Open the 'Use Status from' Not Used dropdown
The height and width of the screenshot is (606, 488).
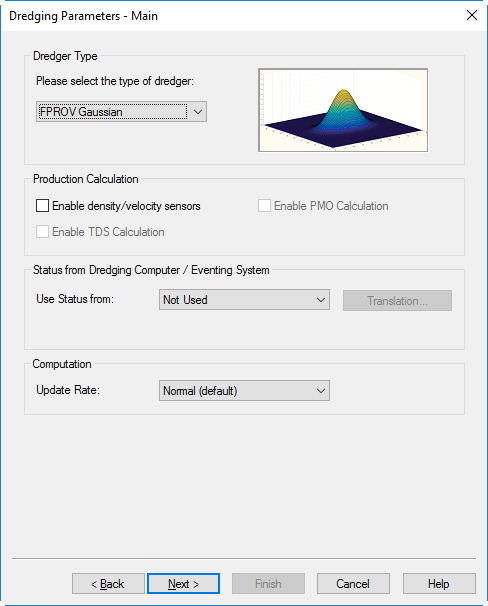click(x=244, y=300)
